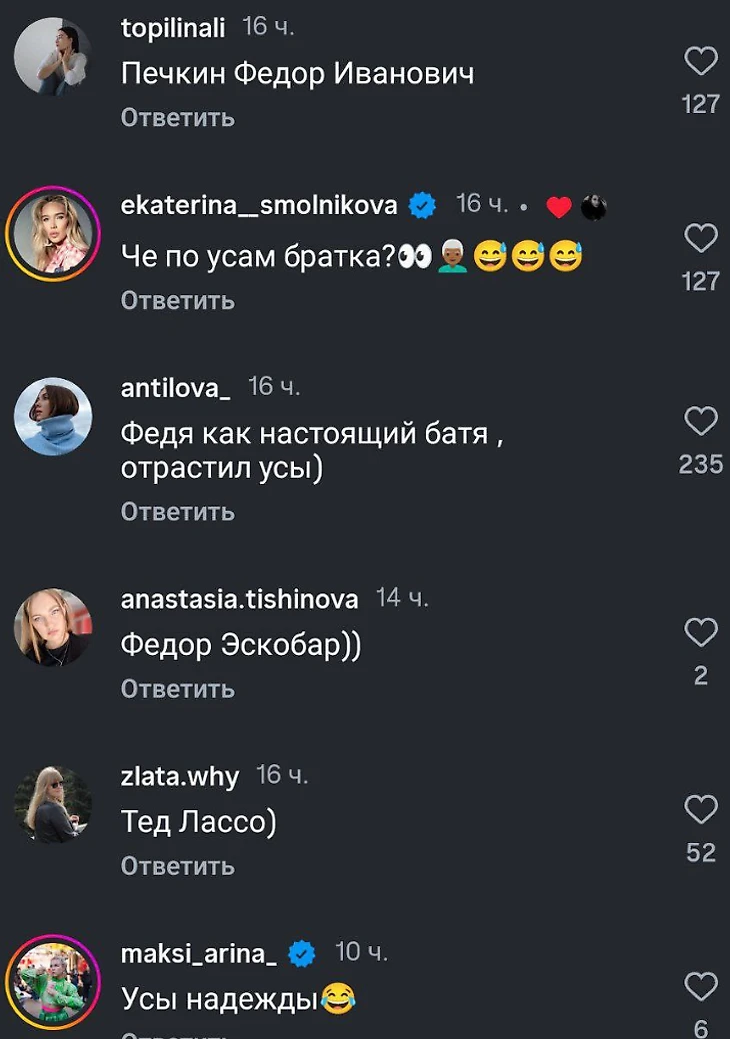
Task: Like maksi_arina_'s Усы надежды comment
Action: pyautogui.click(x=701, y=988)
